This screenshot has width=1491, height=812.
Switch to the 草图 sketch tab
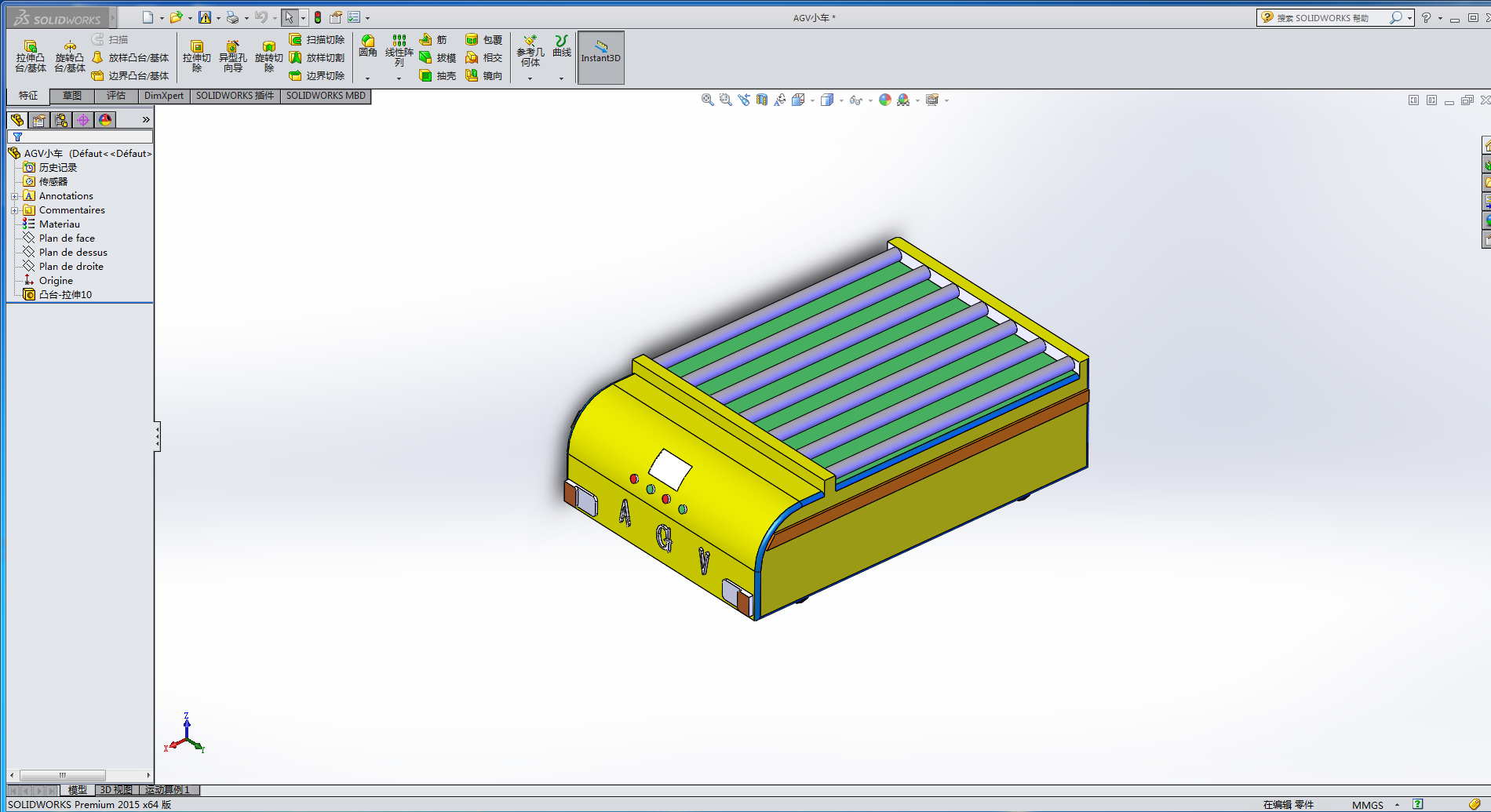click(72, 96)
